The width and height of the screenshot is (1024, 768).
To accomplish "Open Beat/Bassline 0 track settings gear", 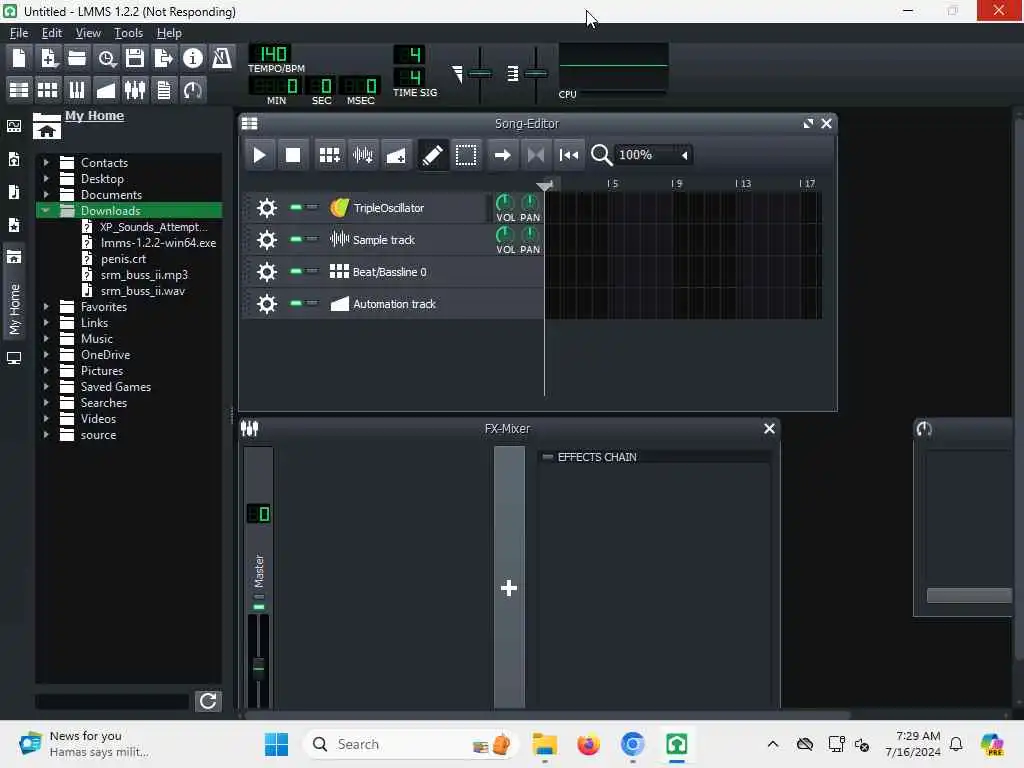I will click(x=266, y=272).
